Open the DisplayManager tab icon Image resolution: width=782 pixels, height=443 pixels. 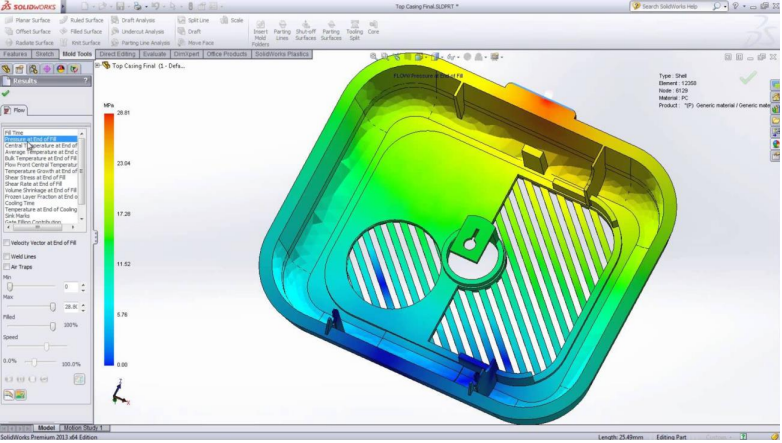61,69
